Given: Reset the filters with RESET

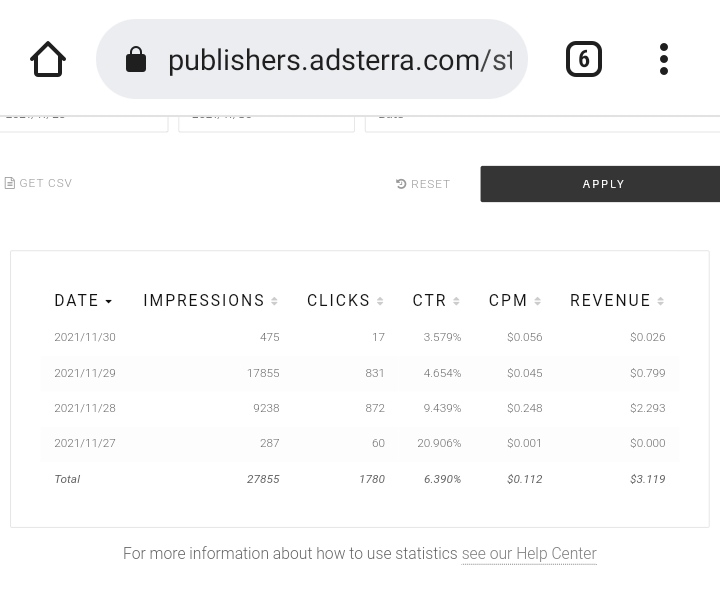Looking at the screenshot, I should (430, 184).
